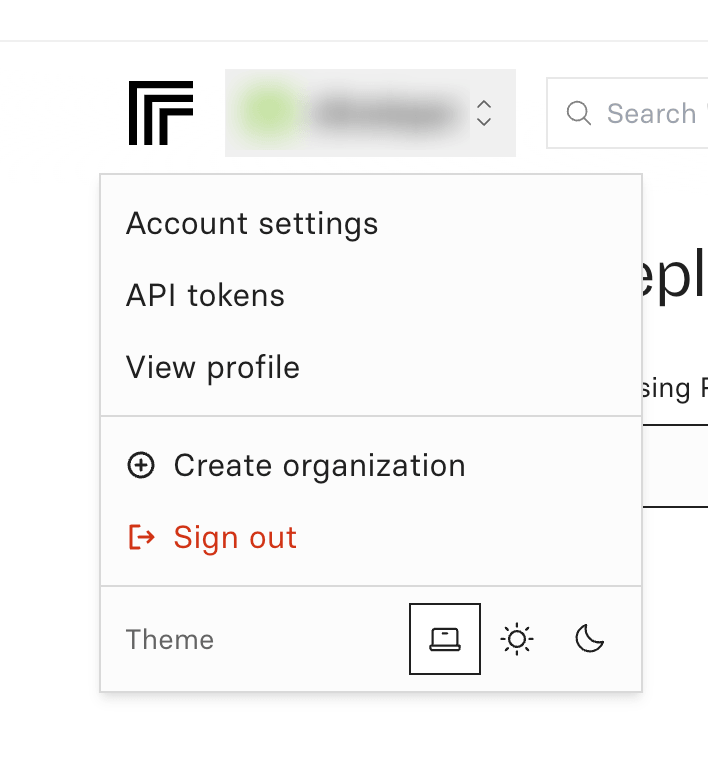
Task: Focus the Search input field
Action: 627,113
